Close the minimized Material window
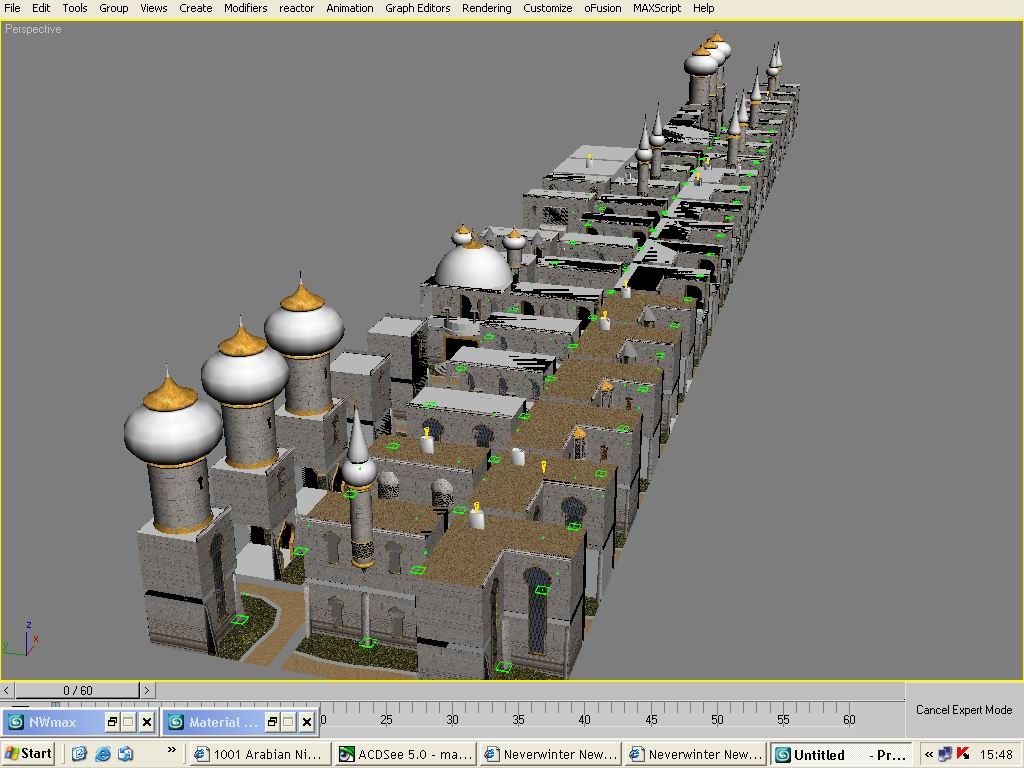The image size is (1024, 768). point(306,722)
